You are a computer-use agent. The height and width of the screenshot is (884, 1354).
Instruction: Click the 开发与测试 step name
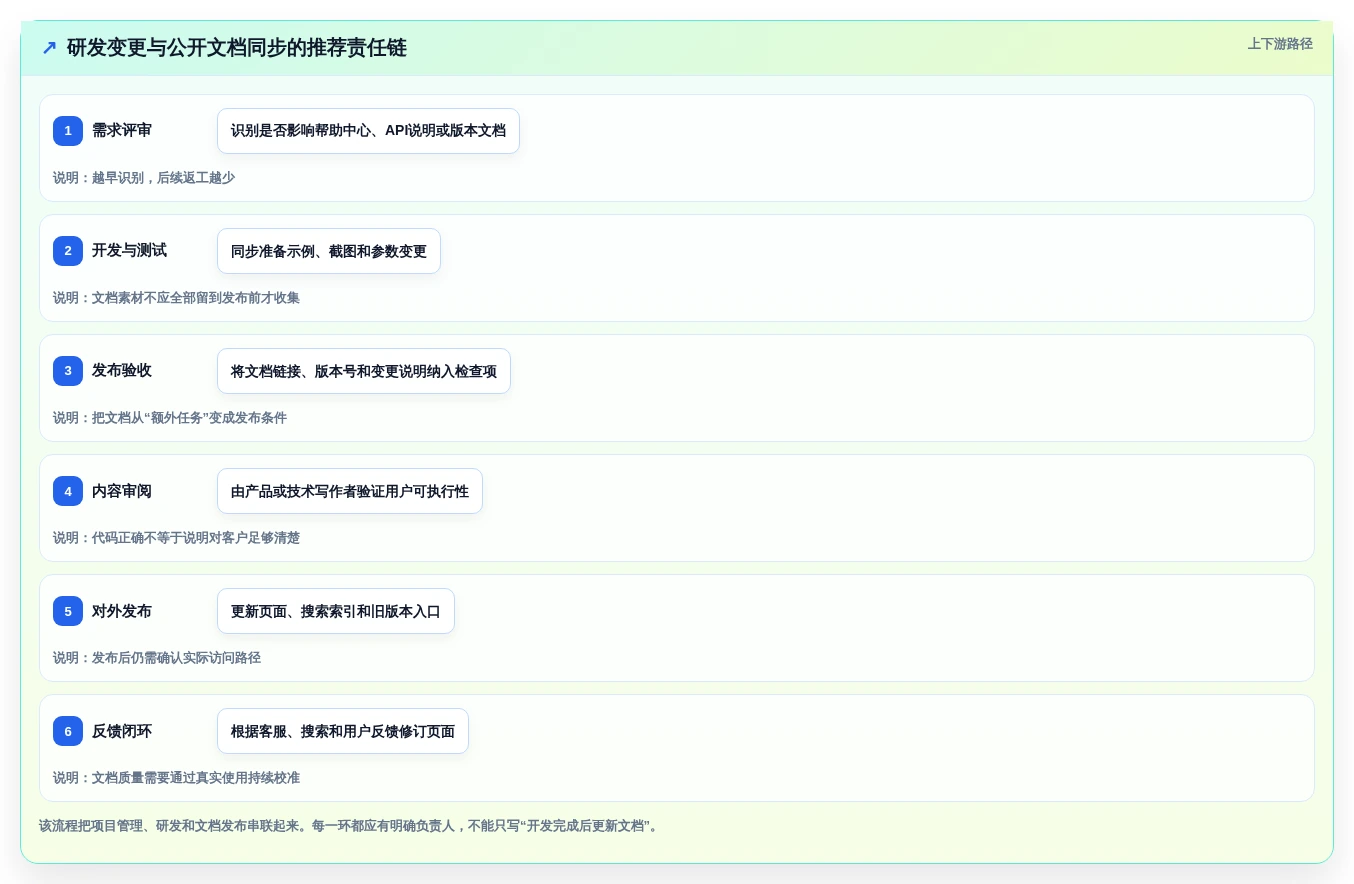coord(129,251)
